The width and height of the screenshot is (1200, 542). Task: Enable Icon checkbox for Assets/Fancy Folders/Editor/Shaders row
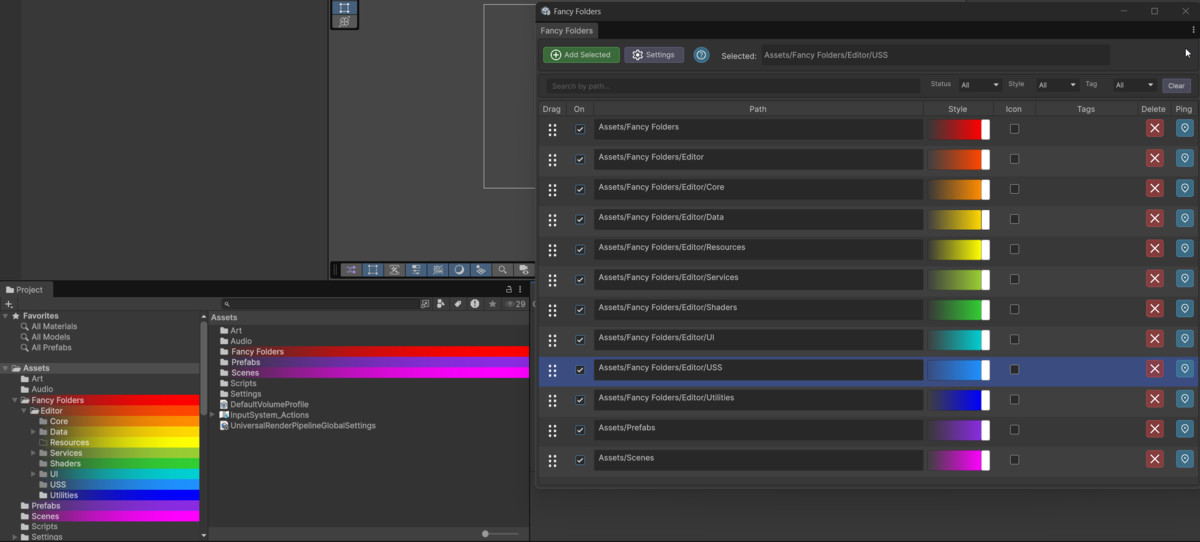tap(1014, 309)
